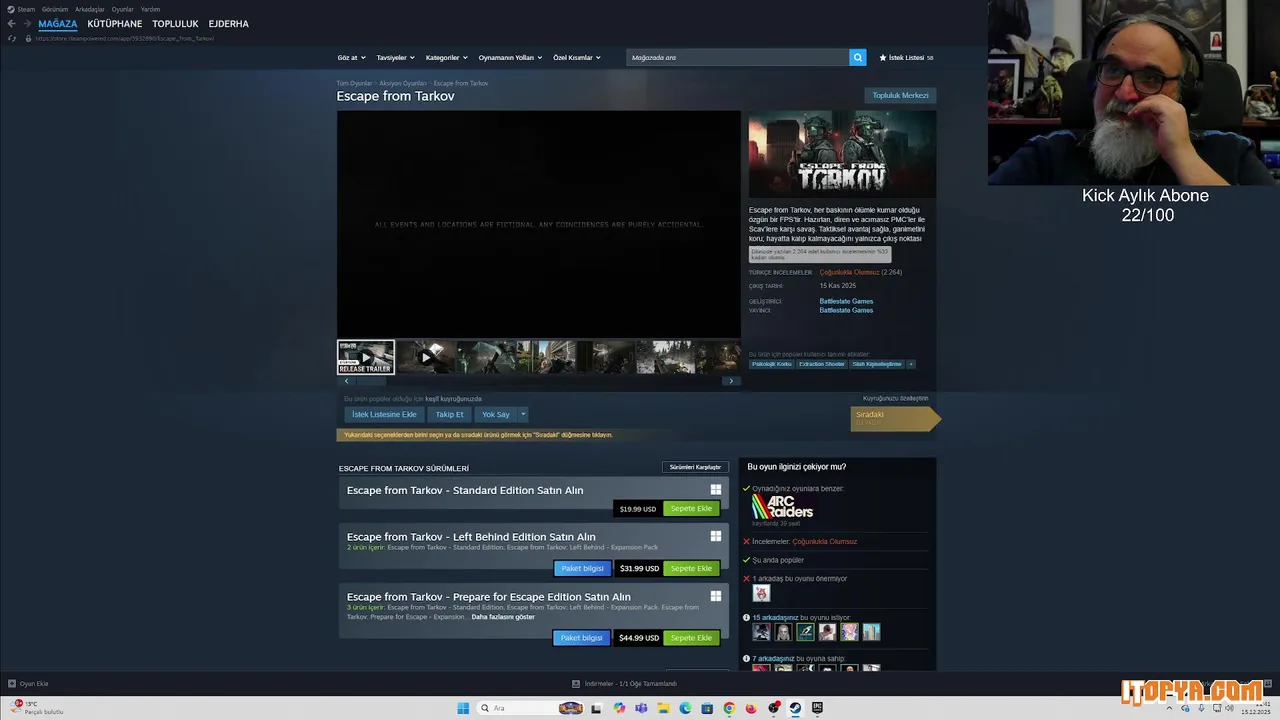Viewport: 1280px width, 720px height.
Task: Click the Psikolojik Korku tag
Action: coord(771,364)
